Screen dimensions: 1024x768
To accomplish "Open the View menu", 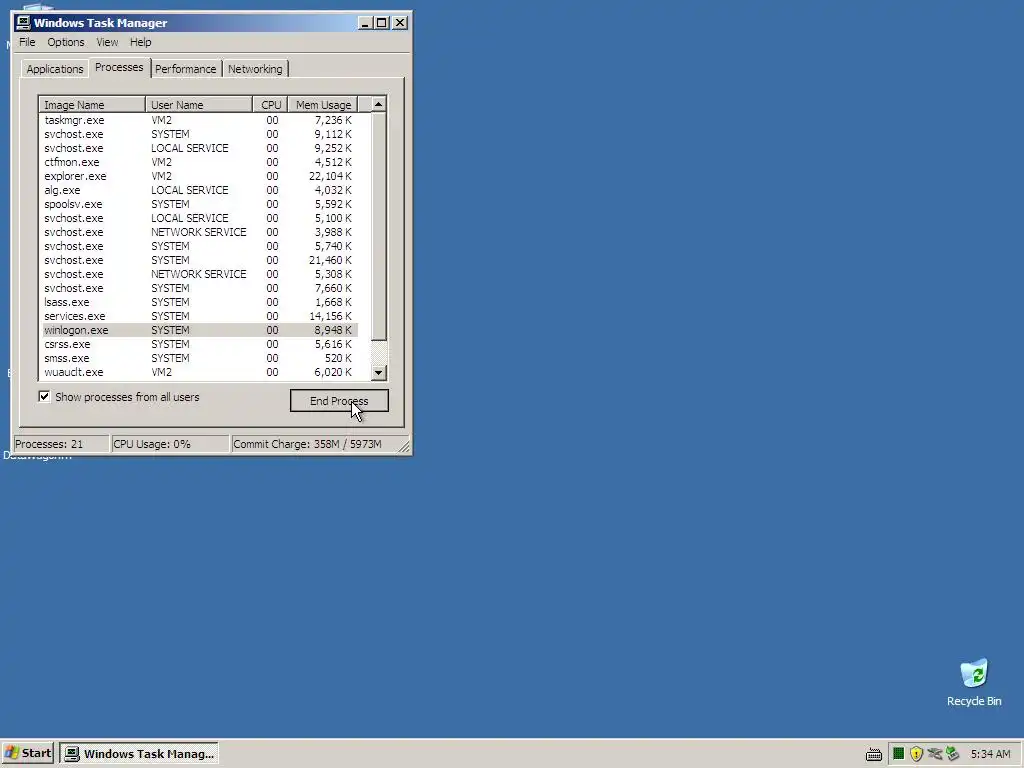I will pyautogui.click(x=107, y=42).
